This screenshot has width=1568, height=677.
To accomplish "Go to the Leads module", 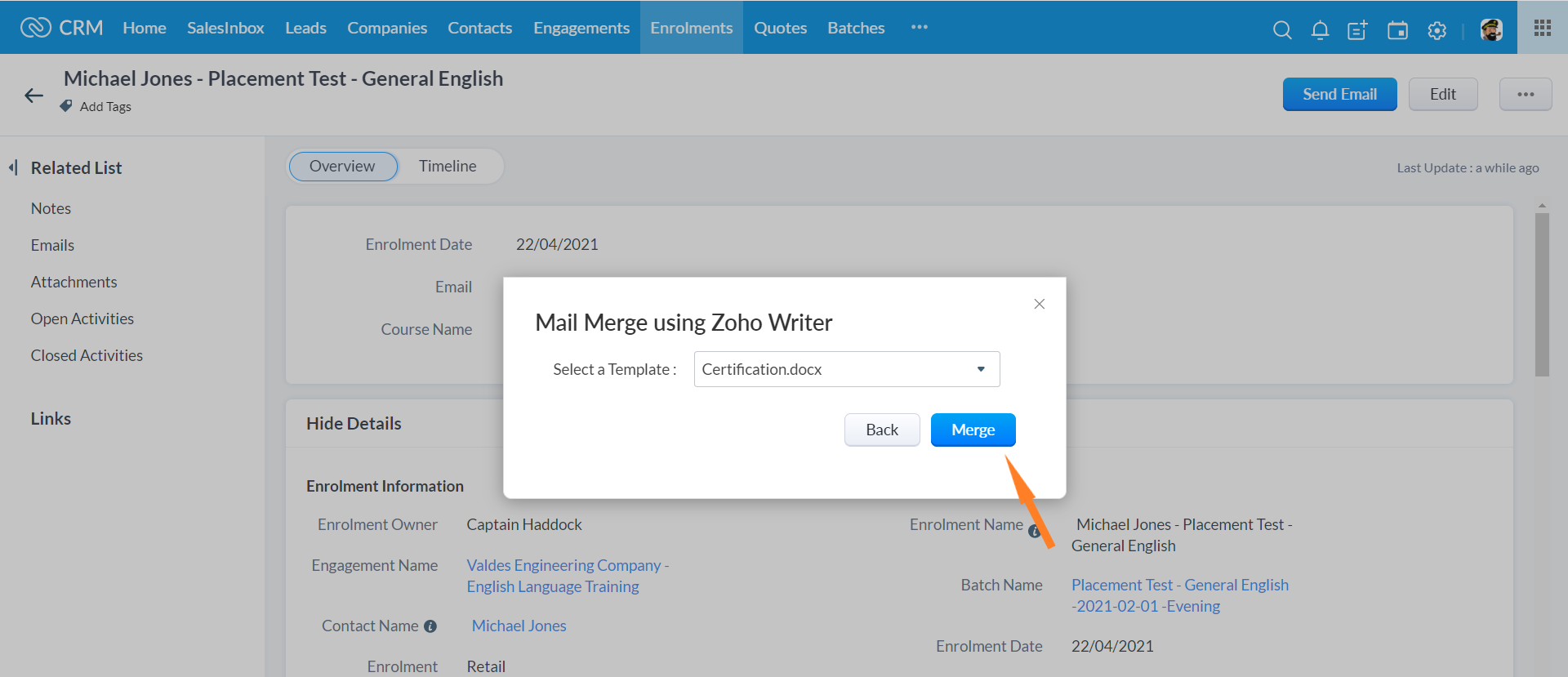I will click(305, 28).
